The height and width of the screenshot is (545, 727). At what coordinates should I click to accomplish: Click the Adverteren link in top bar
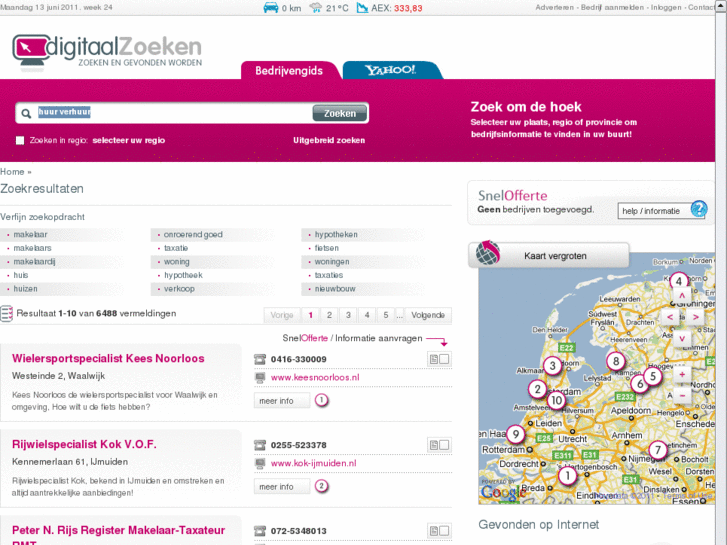555,7
